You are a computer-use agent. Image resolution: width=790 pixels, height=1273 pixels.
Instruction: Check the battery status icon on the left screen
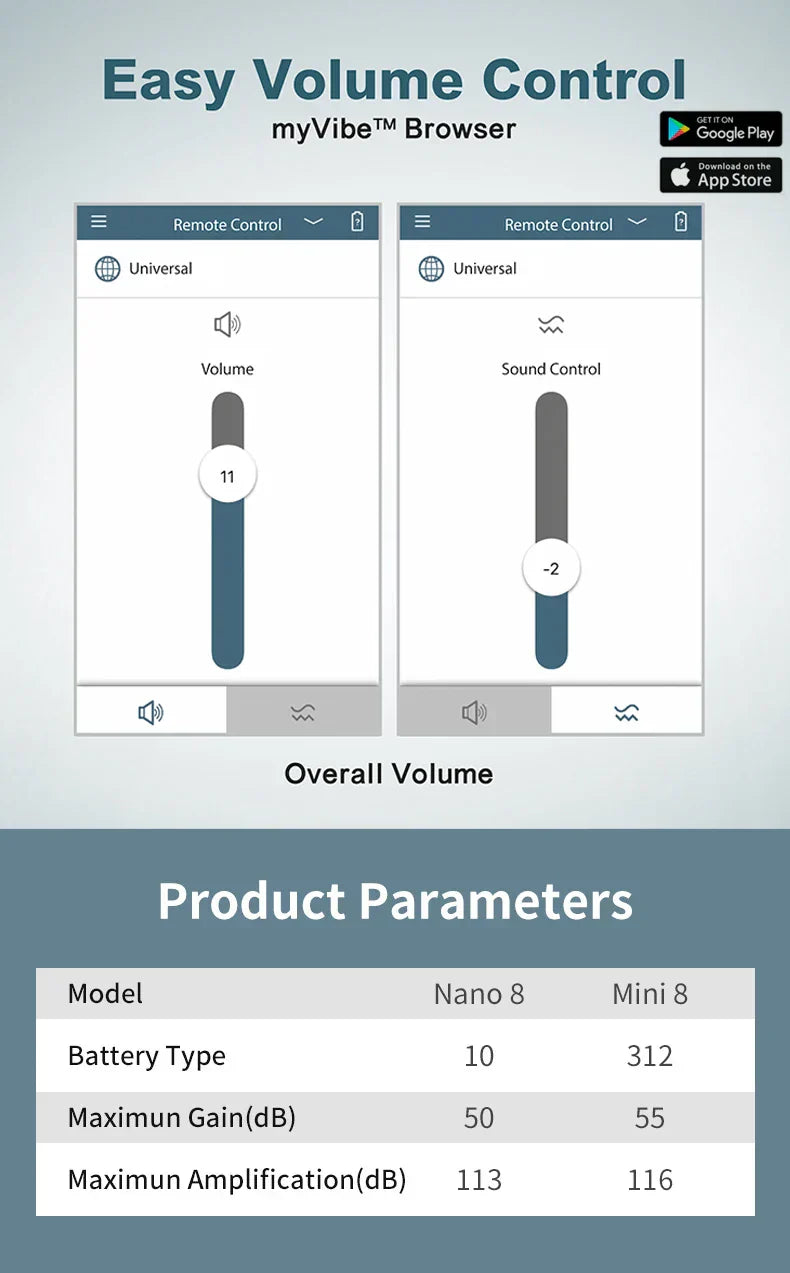coord(357,223)
